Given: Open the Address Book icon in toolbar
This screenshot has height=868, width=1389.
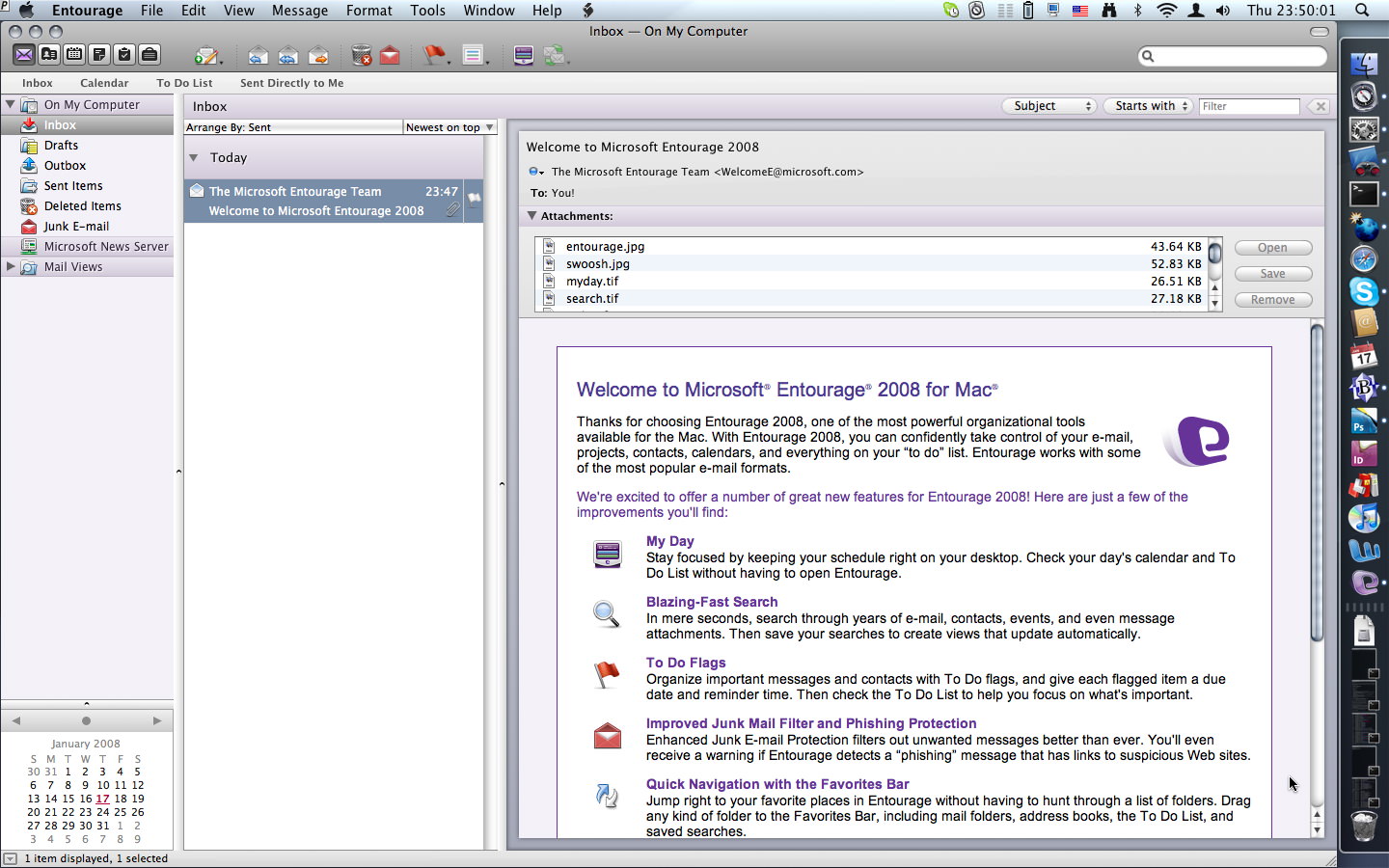Looking at the screenshot, I should tap(49, 55).
